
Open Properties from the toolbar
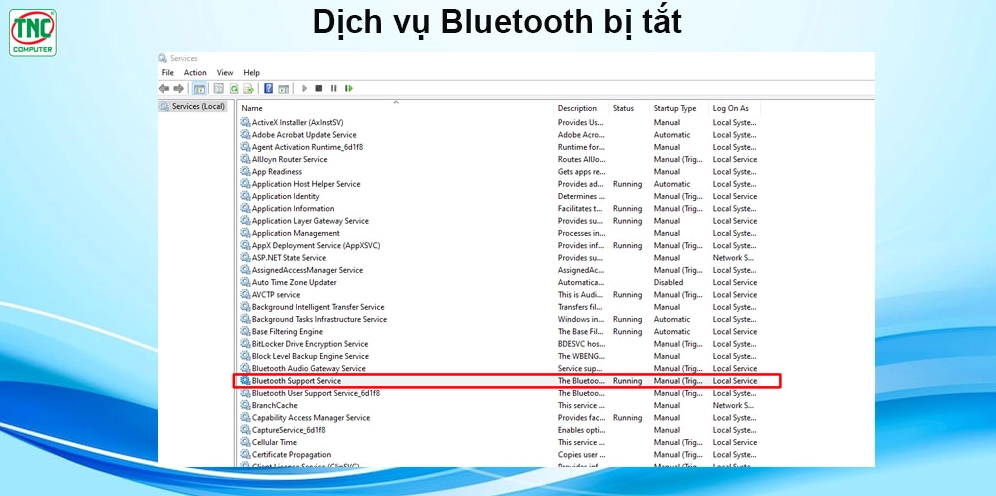219,89
